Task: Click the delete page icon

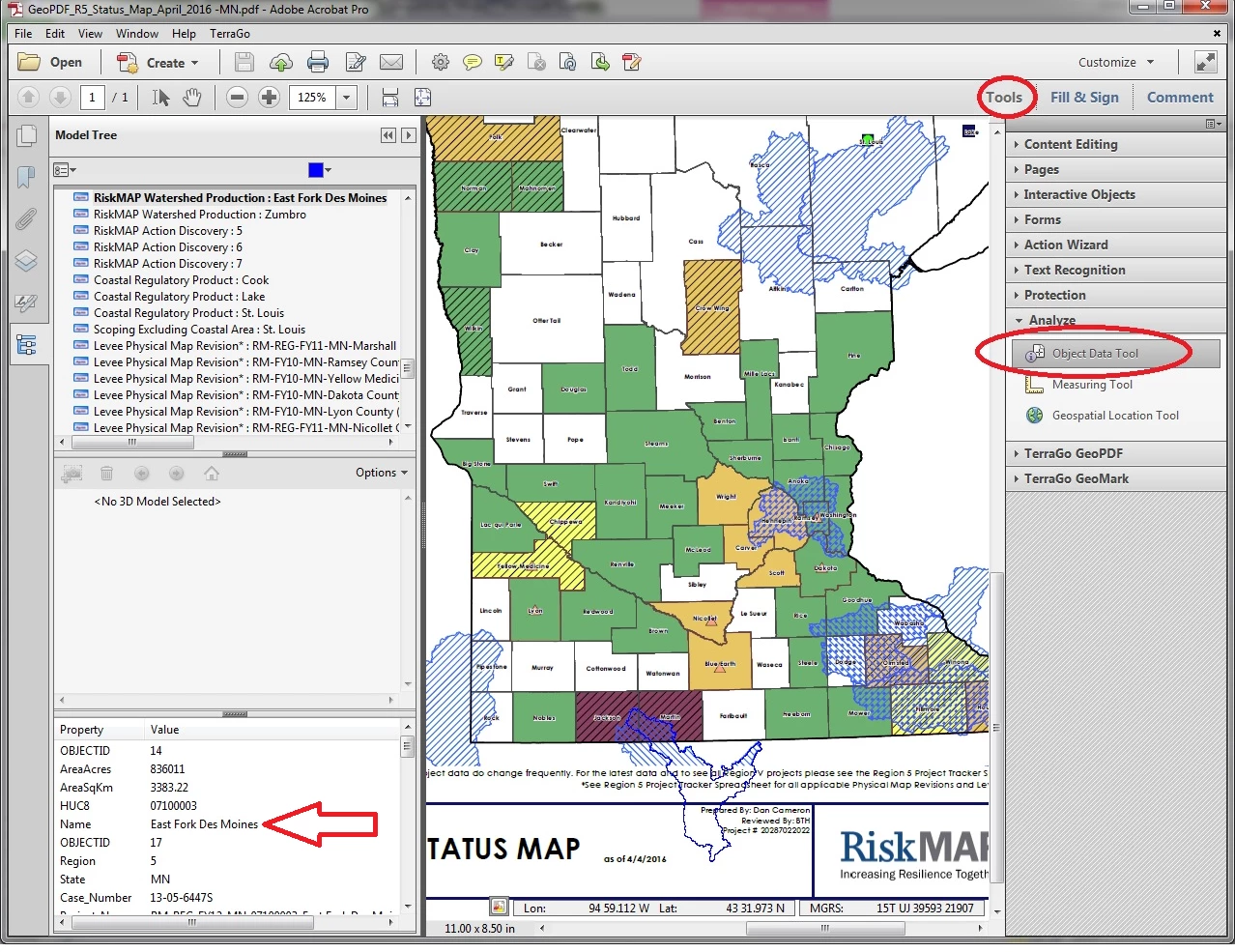Action: 536,63
